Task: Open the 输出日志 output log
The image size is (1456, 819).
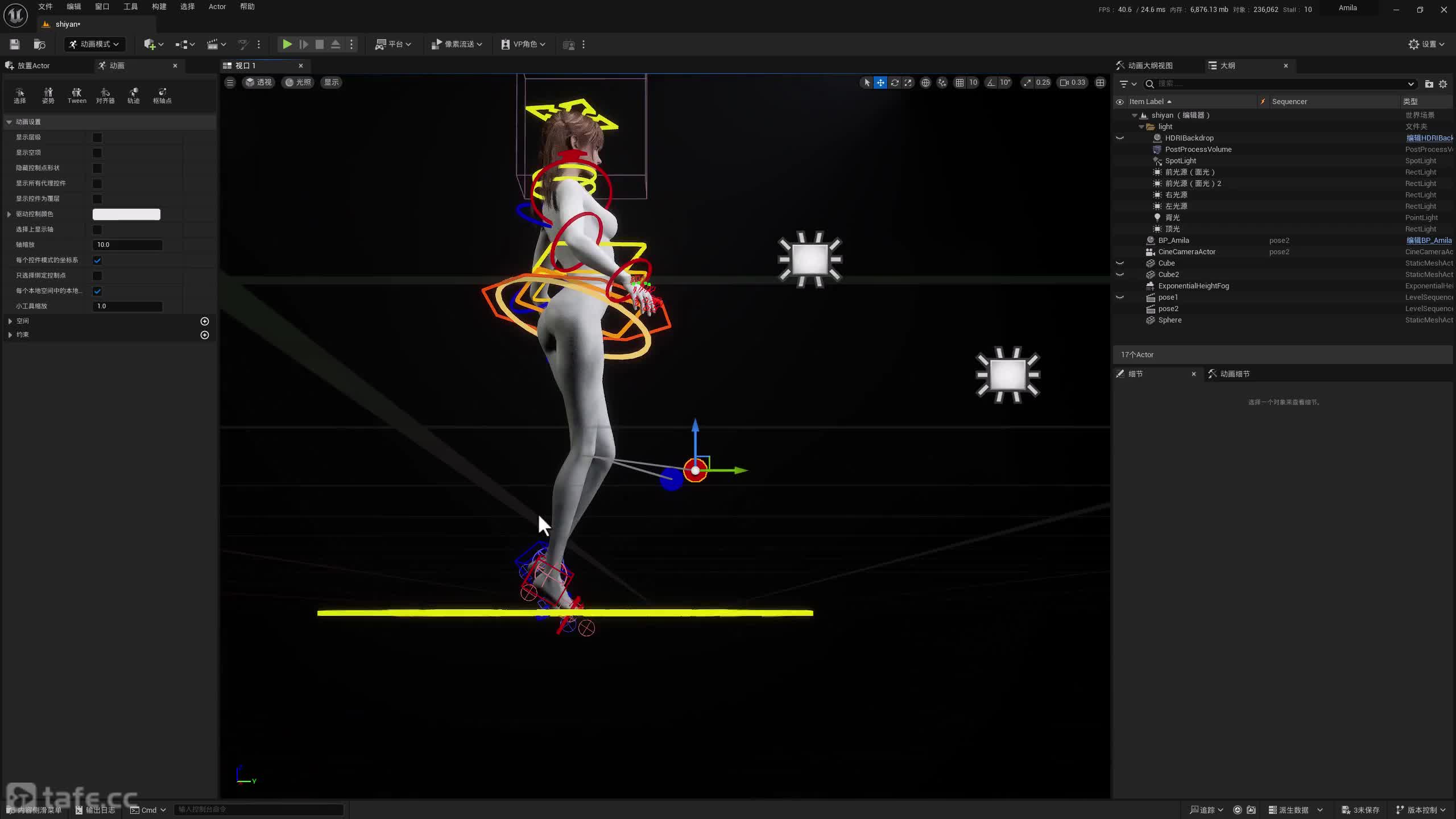Action: click(95, 810)
